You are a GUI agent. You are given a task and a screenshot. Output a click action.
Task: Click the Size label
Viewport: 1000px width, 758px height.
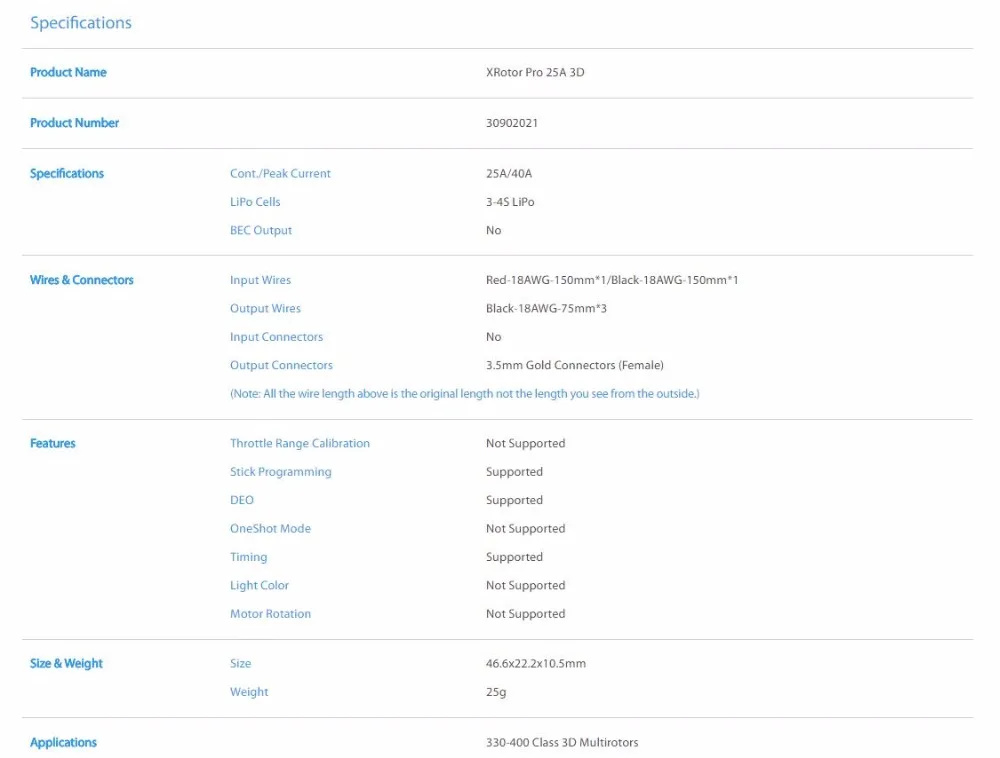click(x=240, y=664)
